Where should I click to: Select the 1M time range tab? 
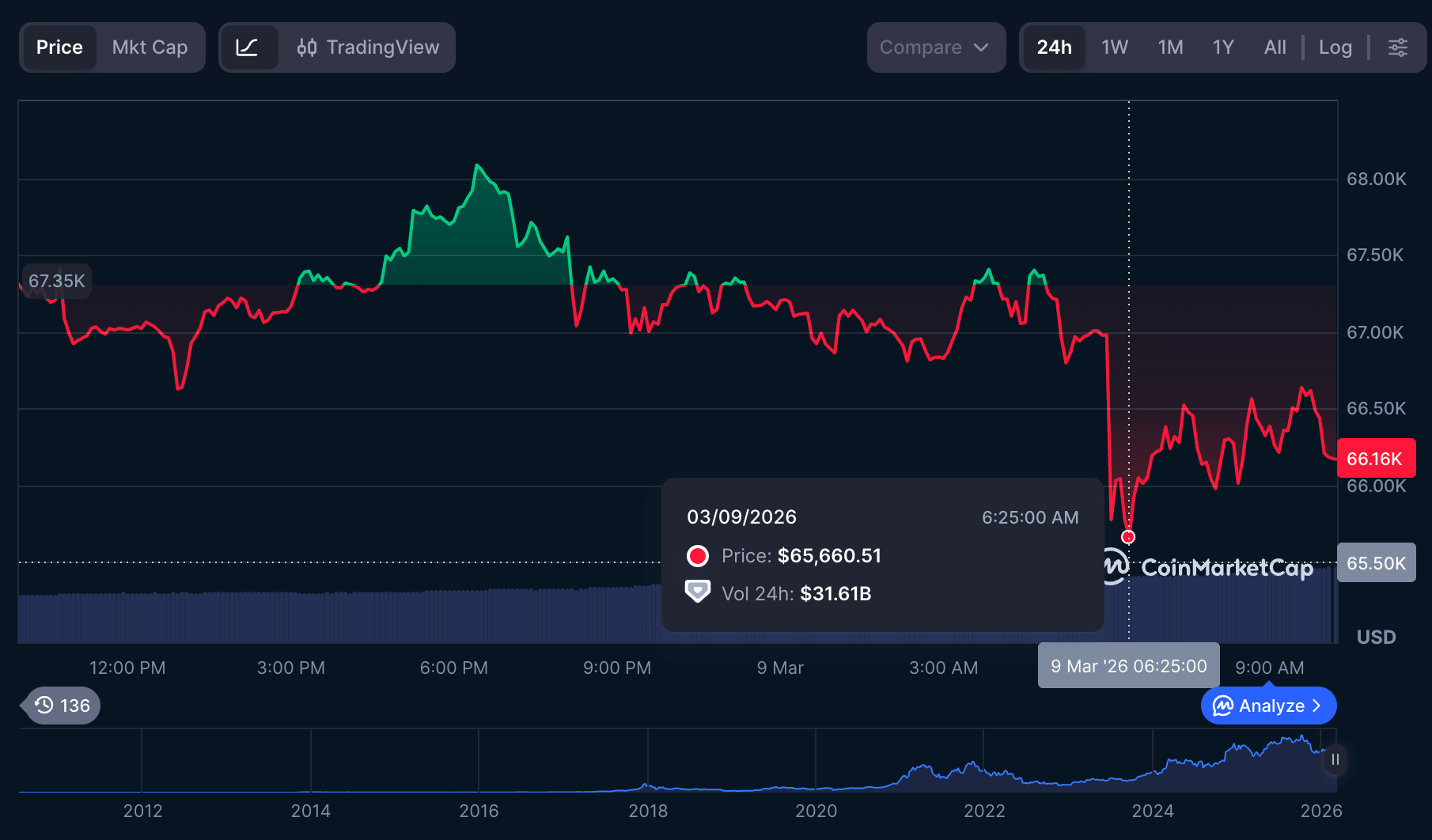pyautogui.click(x=1170, y=47)
